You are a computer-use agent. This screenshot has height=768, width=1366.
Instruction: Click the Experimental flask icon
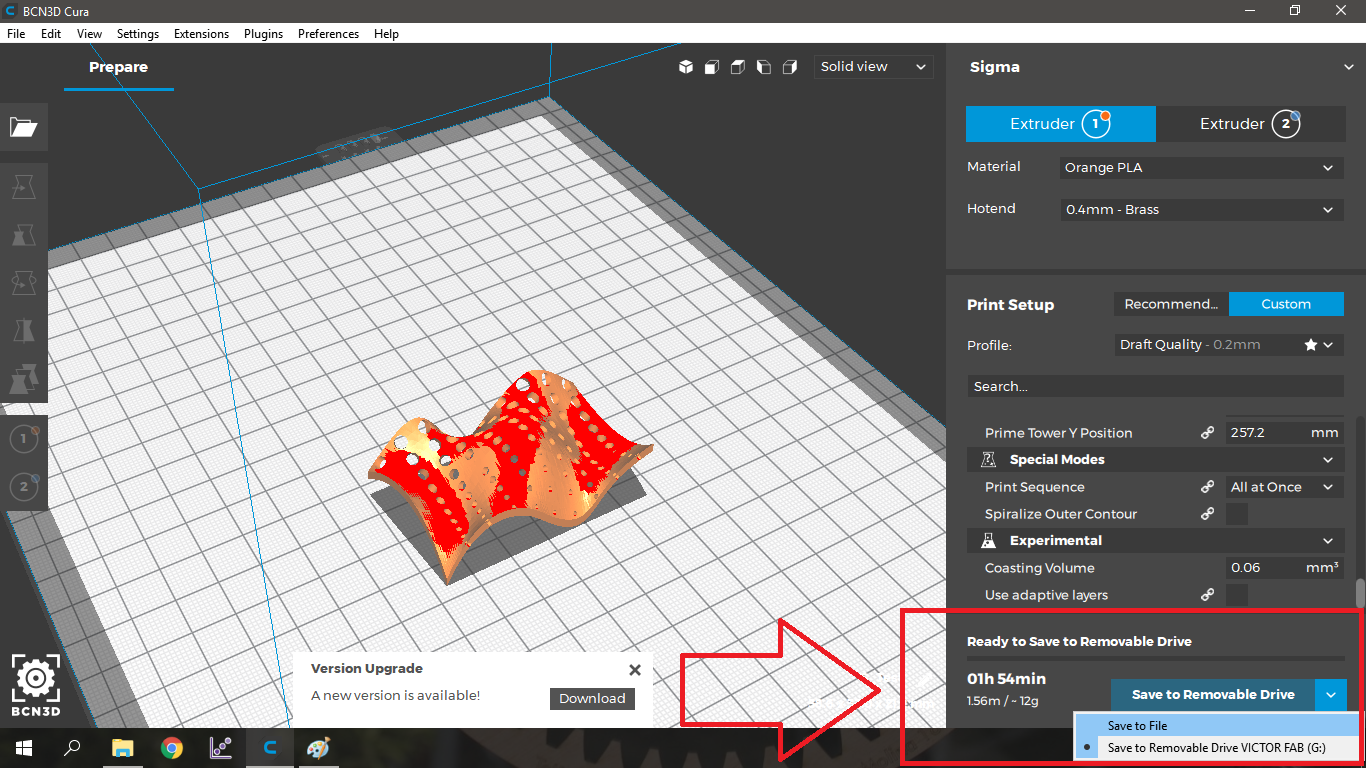click(x=989, y=541)
